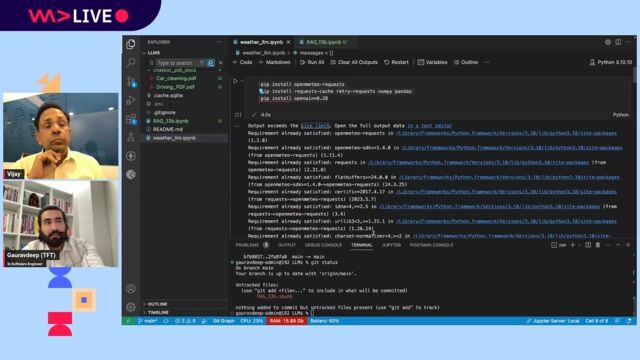Click the main branch status bar item
This screenshot has width=640, height=360.
[x=148, y=321]
